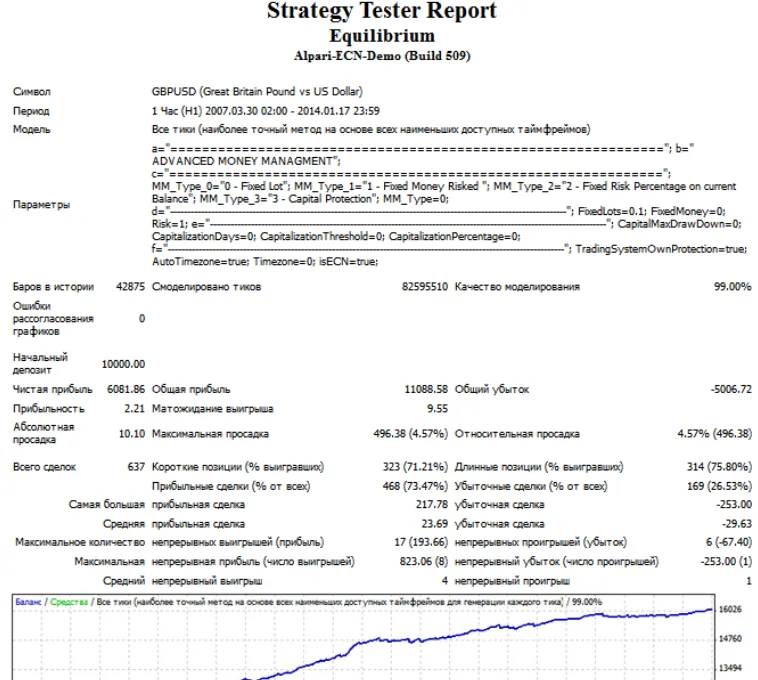Click the -5006.72 gross loss value
Screen dimensions: 758x680
pos(731,389)
